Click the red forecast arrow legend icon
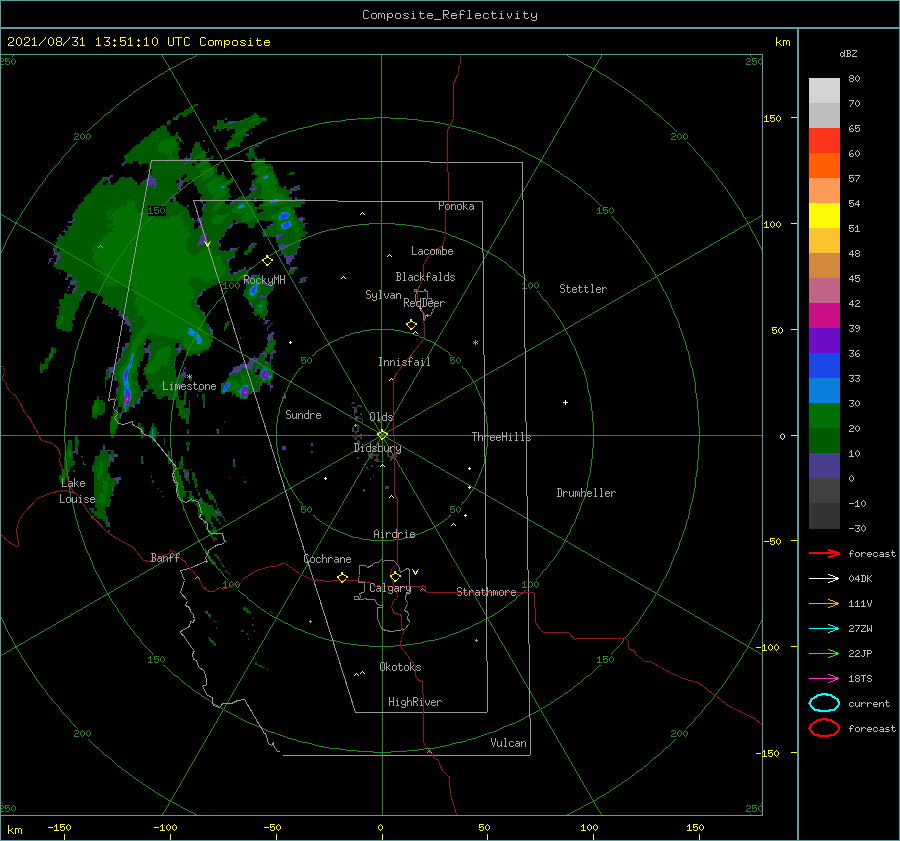 pyautogui.click(x=824, y=553)
